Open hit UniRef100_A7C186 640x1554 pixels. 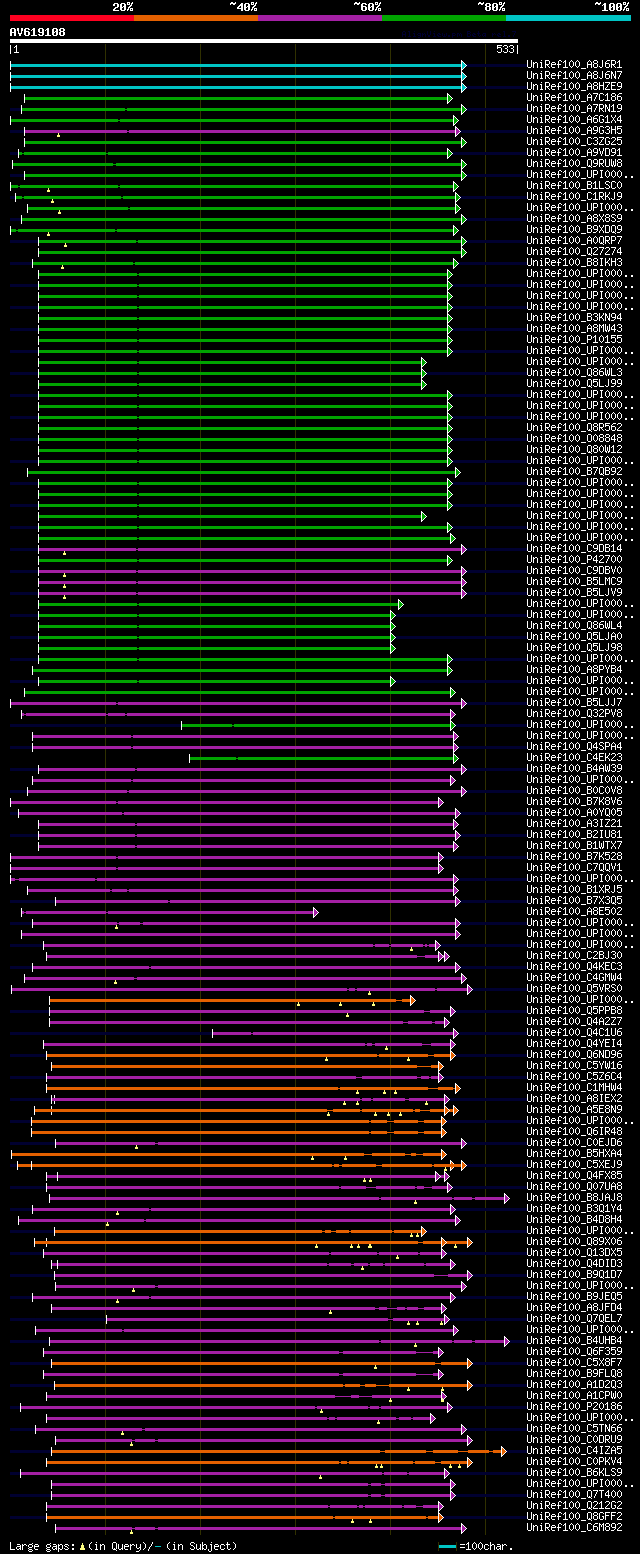point(574,98)
